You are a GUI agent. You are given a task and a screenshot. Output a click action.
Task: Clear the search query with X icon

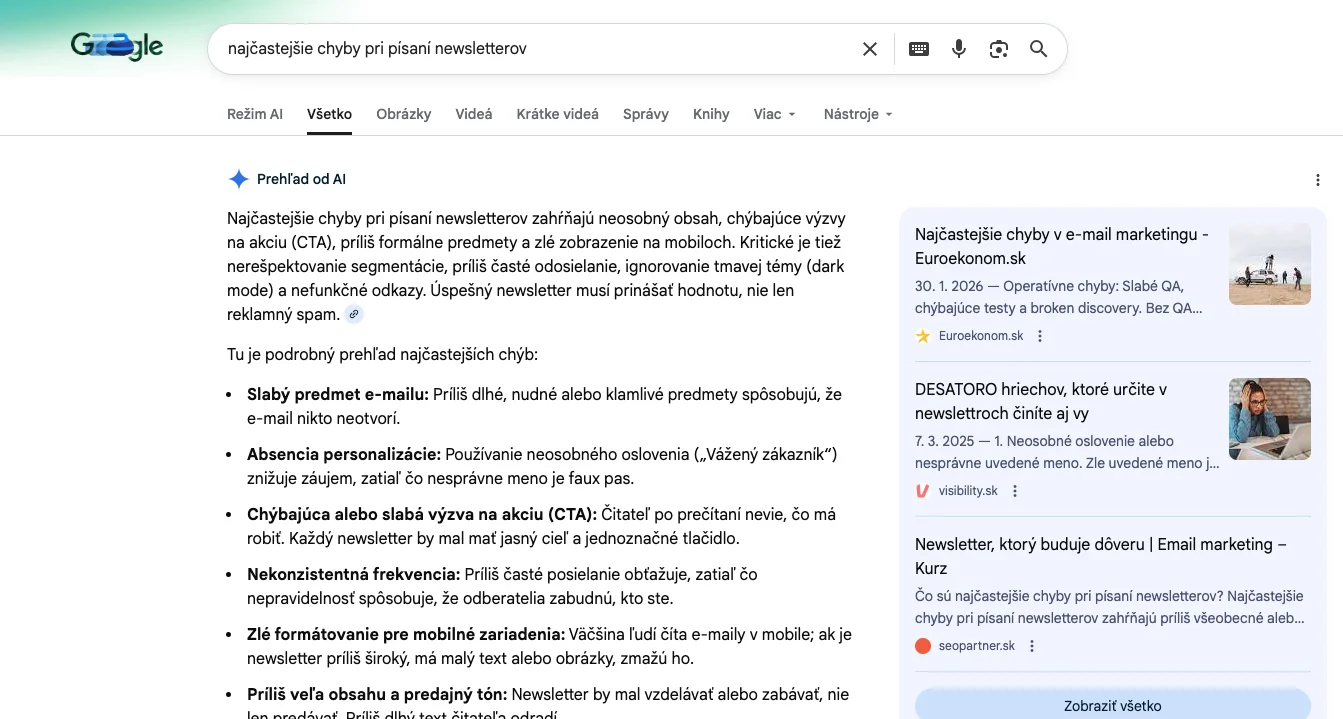(870, 49)
